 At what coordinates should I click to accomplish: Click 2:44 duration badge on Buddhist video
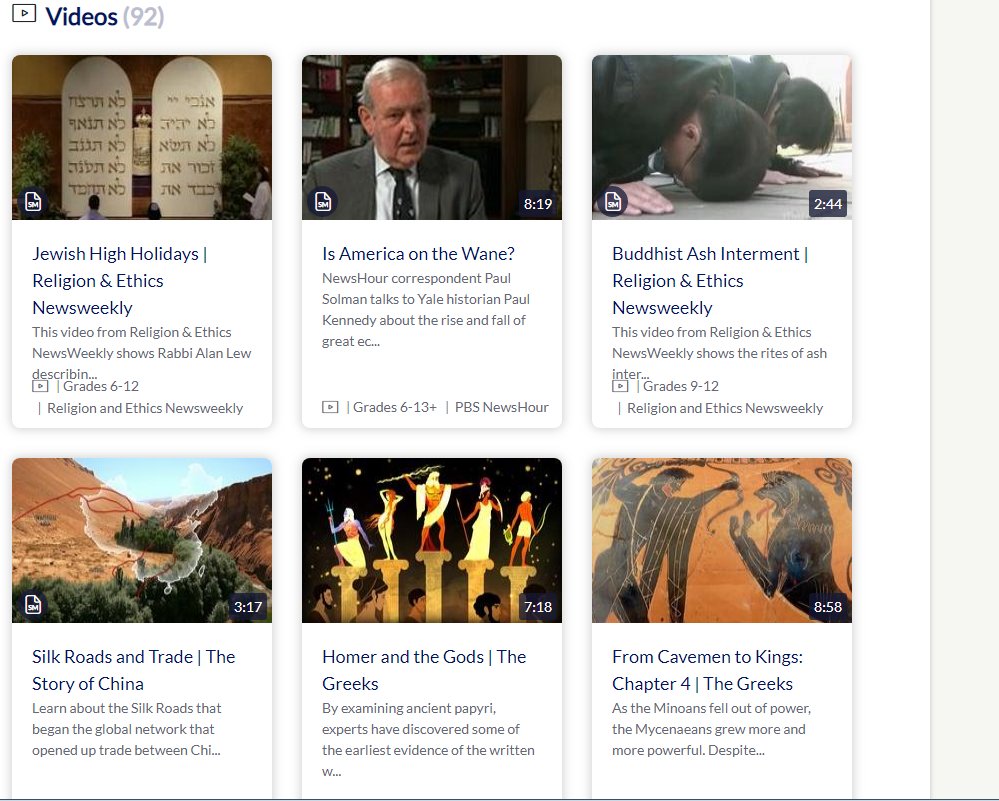pos(828,204)
